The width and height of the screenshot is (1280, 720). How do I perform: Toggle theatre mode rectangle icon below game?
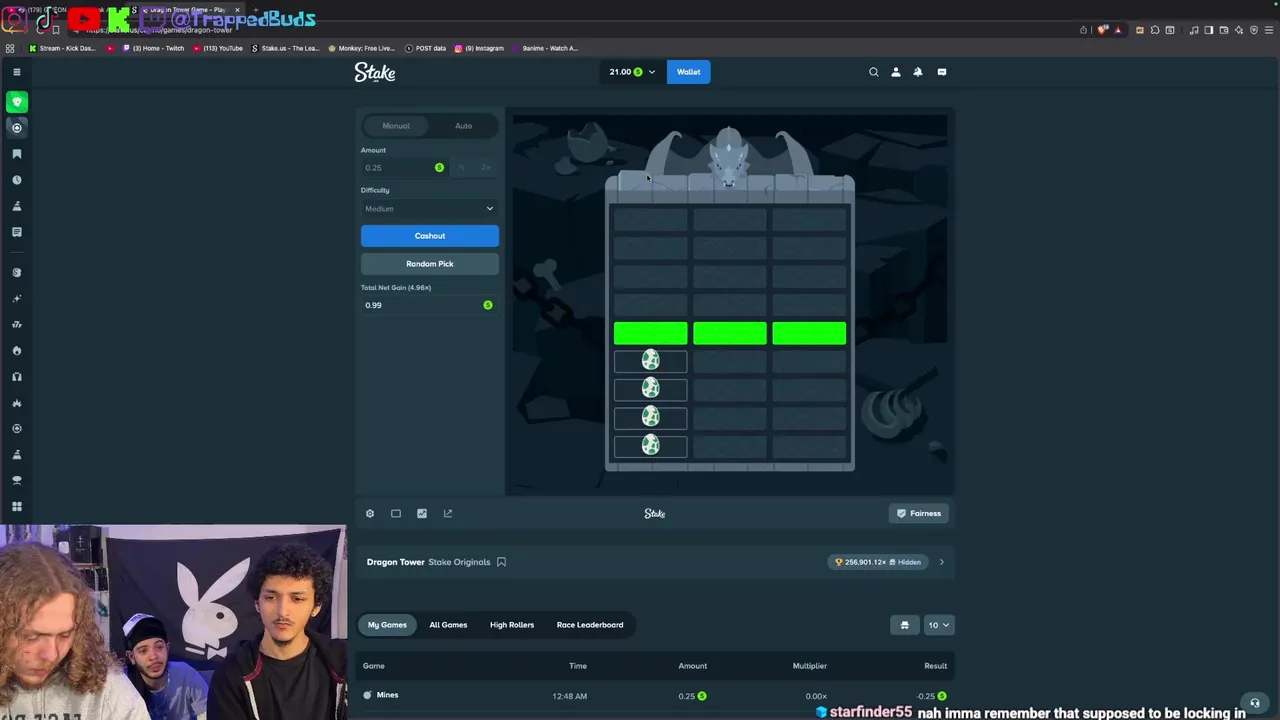click(396, 513)
